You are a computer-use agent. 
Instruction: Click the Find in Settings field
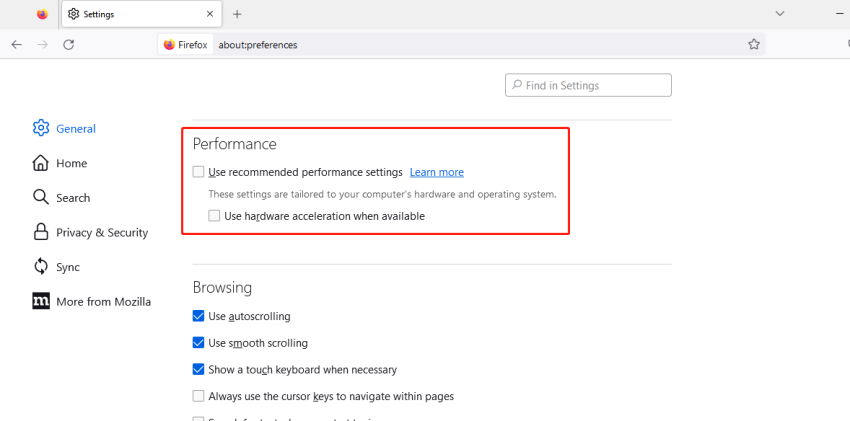click(588, 85)
